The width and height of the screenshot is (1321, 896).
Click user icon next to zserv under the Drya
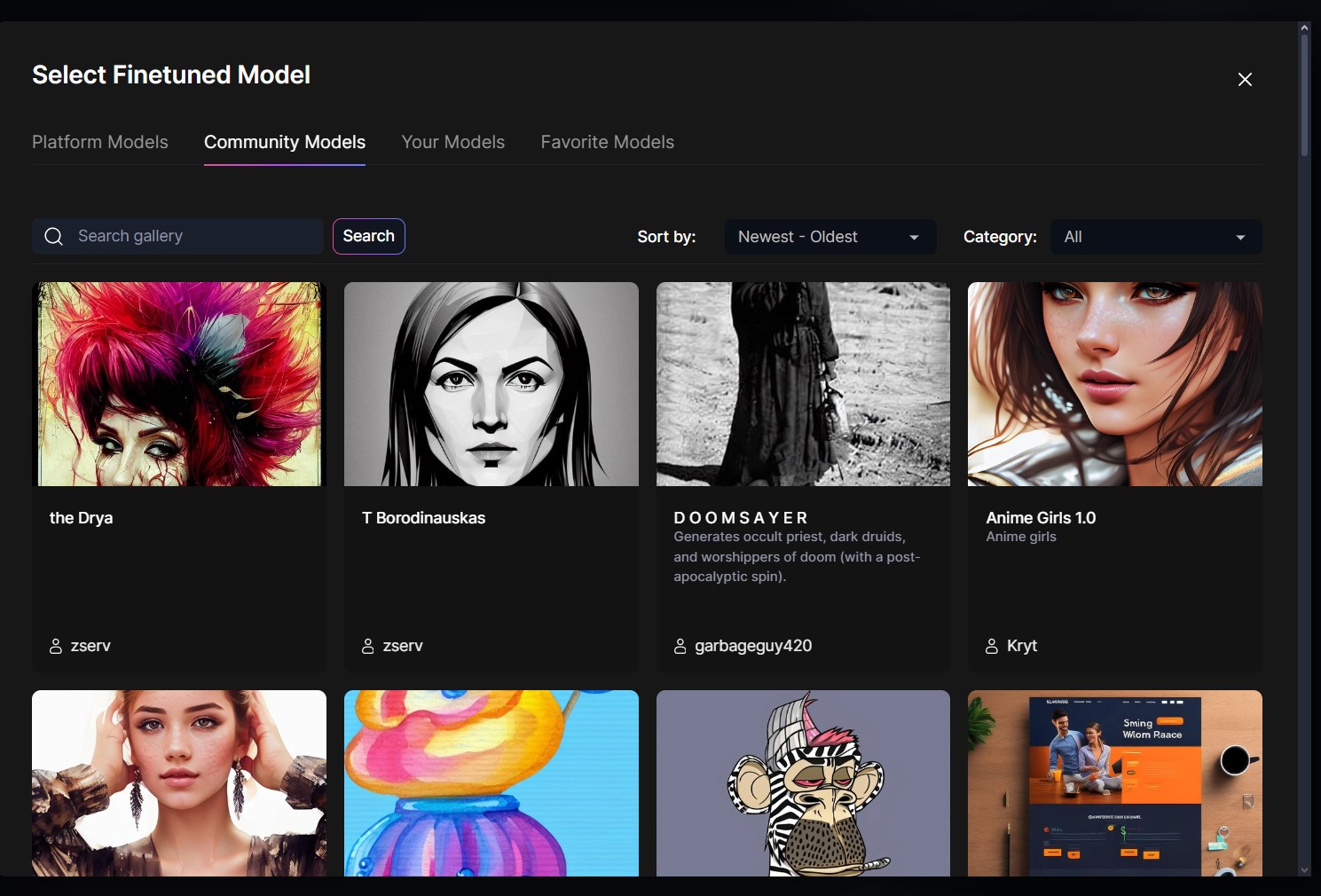tap(56, 646)
